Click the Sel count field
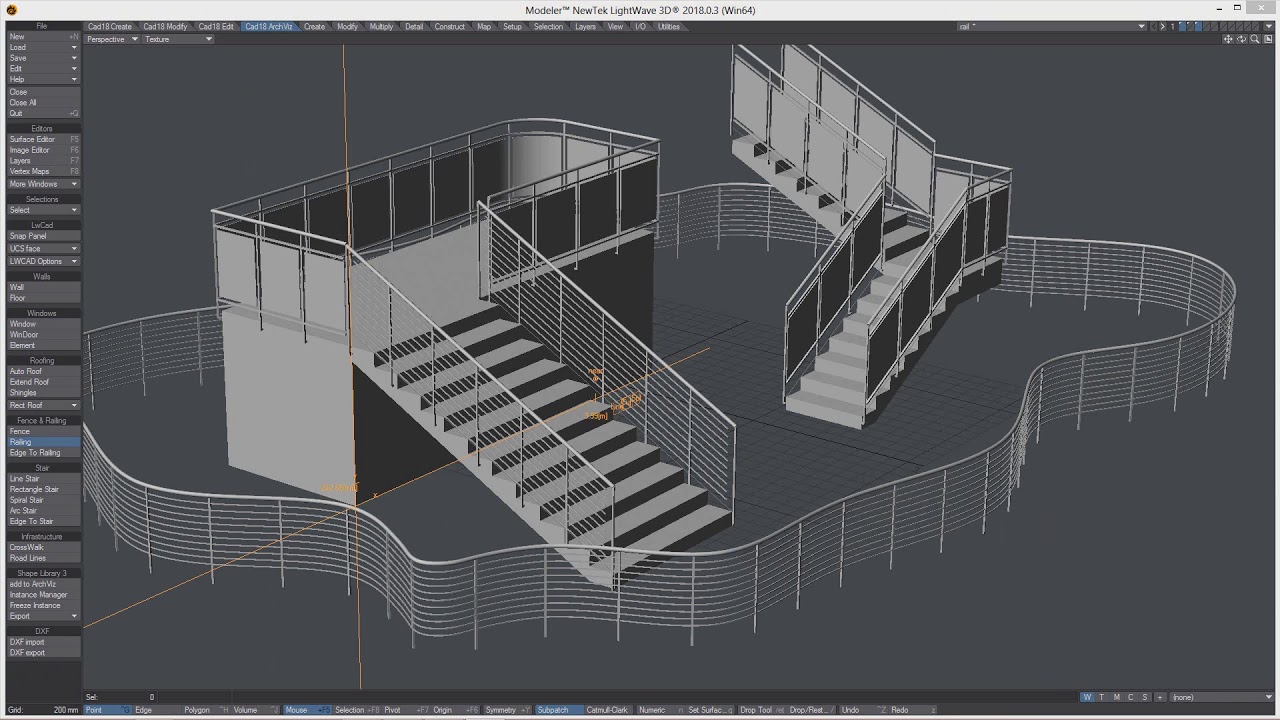This screenshot has height=720, width=1280. (120, 697)
